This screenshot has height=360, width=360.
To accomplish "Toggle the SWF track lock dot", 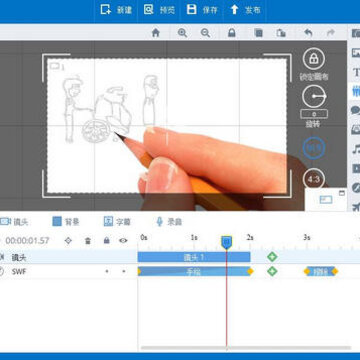I will point(107,271).
